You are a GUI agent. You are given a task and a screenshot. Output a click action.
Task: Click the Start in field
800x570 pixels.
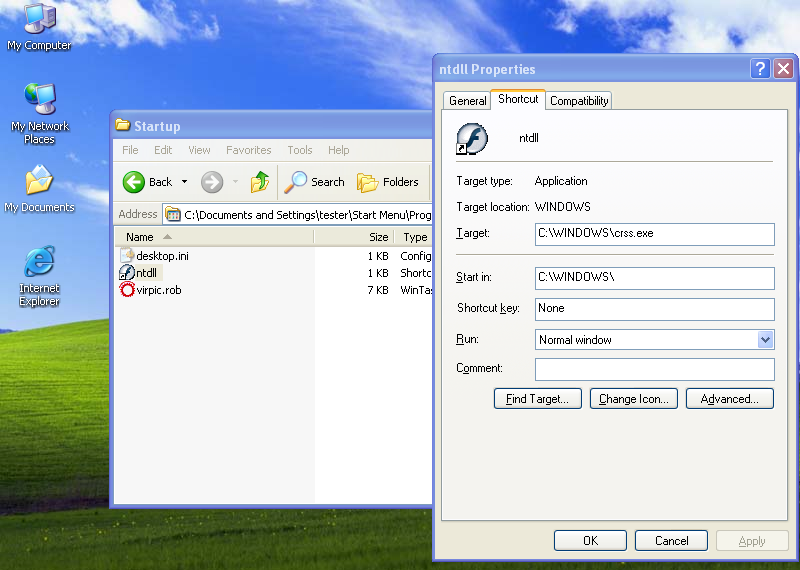click(655, 278)
